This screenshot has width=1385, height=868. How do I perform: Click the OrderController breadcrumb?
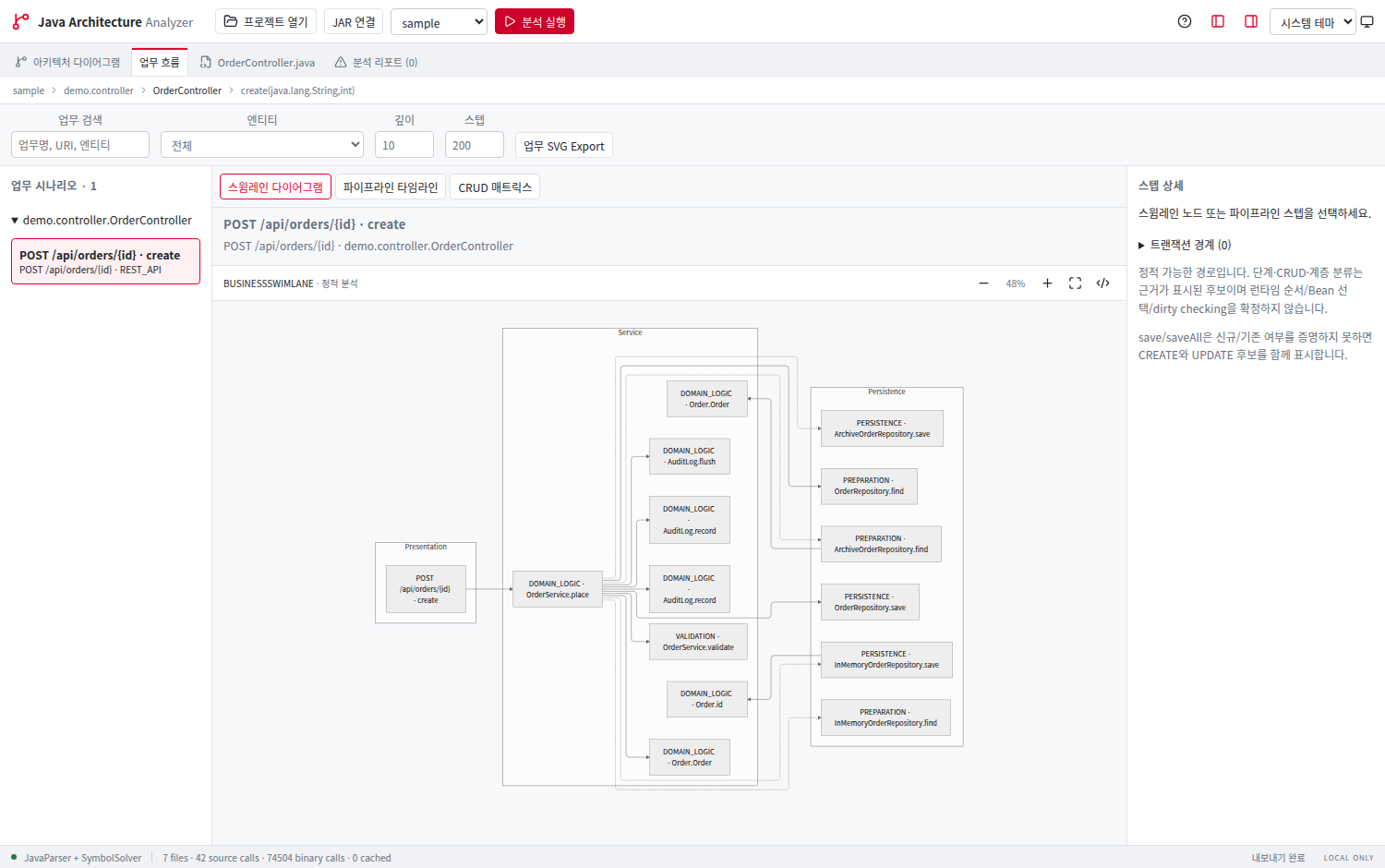[x=187, y=90]
